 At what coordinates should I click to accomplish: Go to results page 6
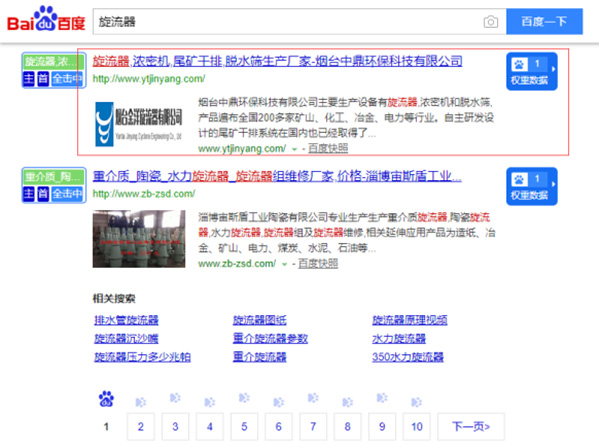point(279,427)
